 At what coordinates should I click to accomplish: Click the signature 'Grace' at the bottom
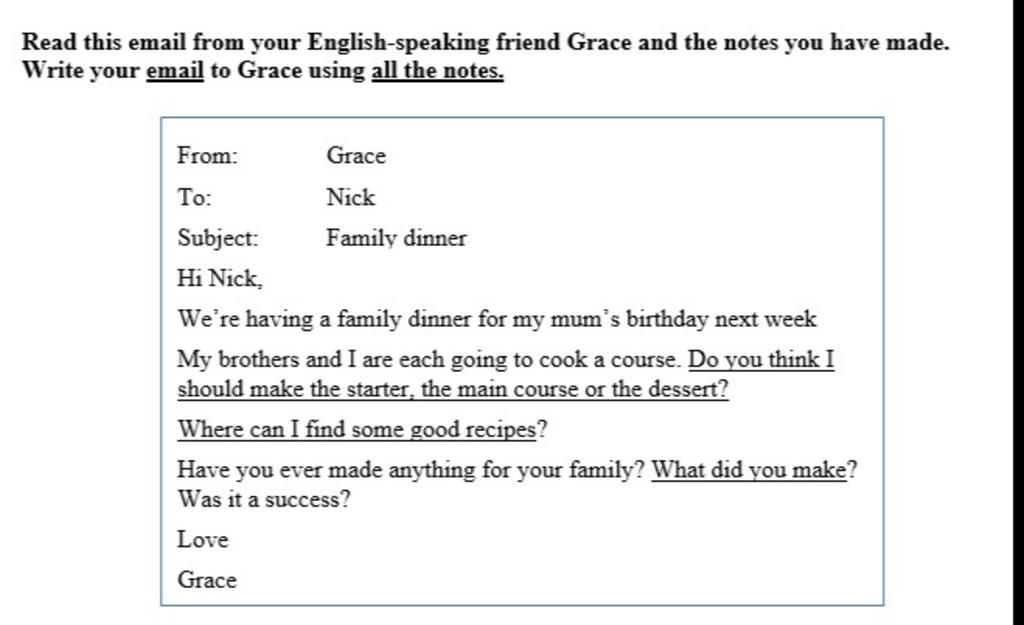[x=206, y=581]
